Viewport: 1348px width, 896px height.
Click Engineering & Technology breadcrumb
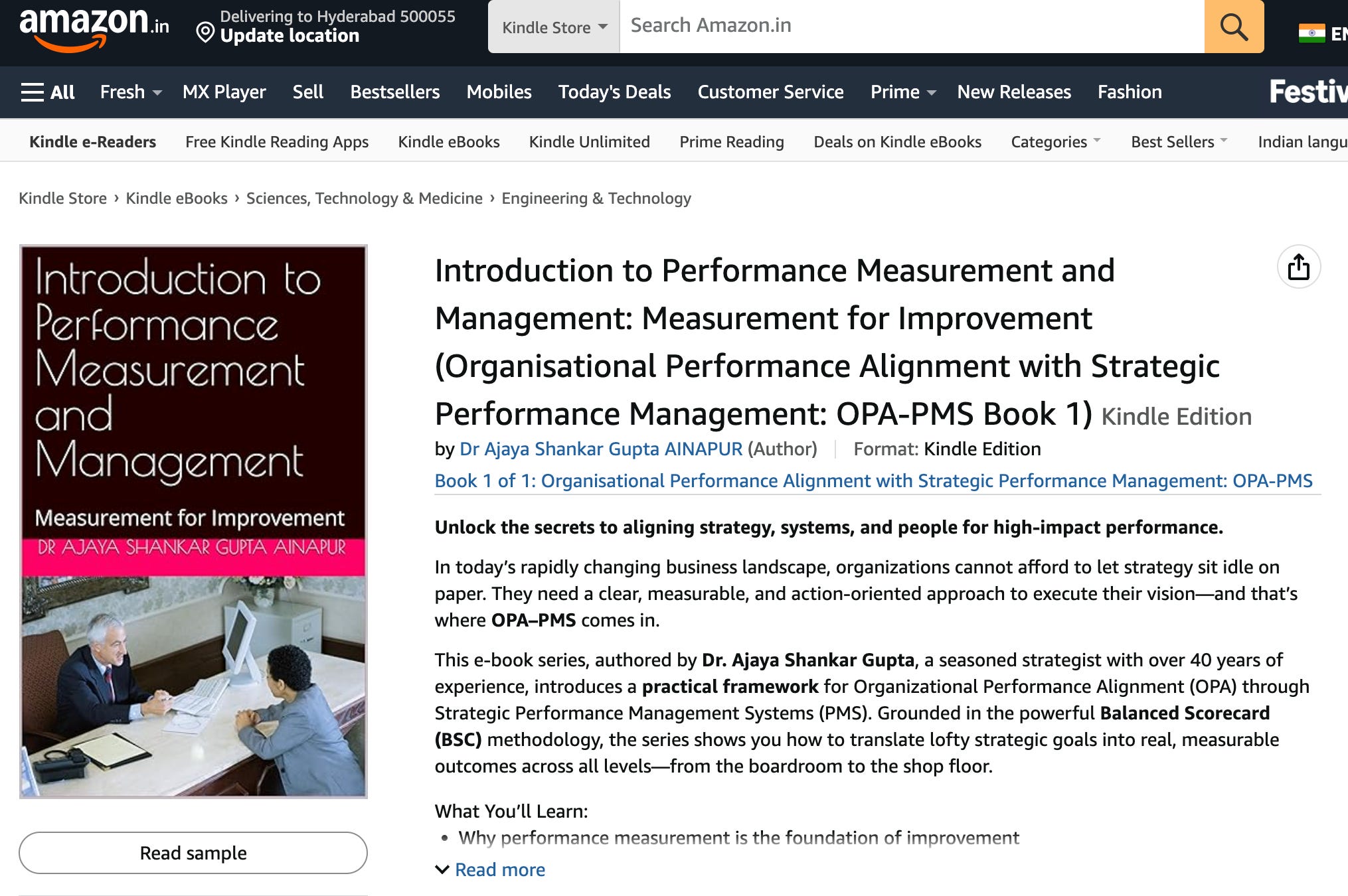point(596,198)
